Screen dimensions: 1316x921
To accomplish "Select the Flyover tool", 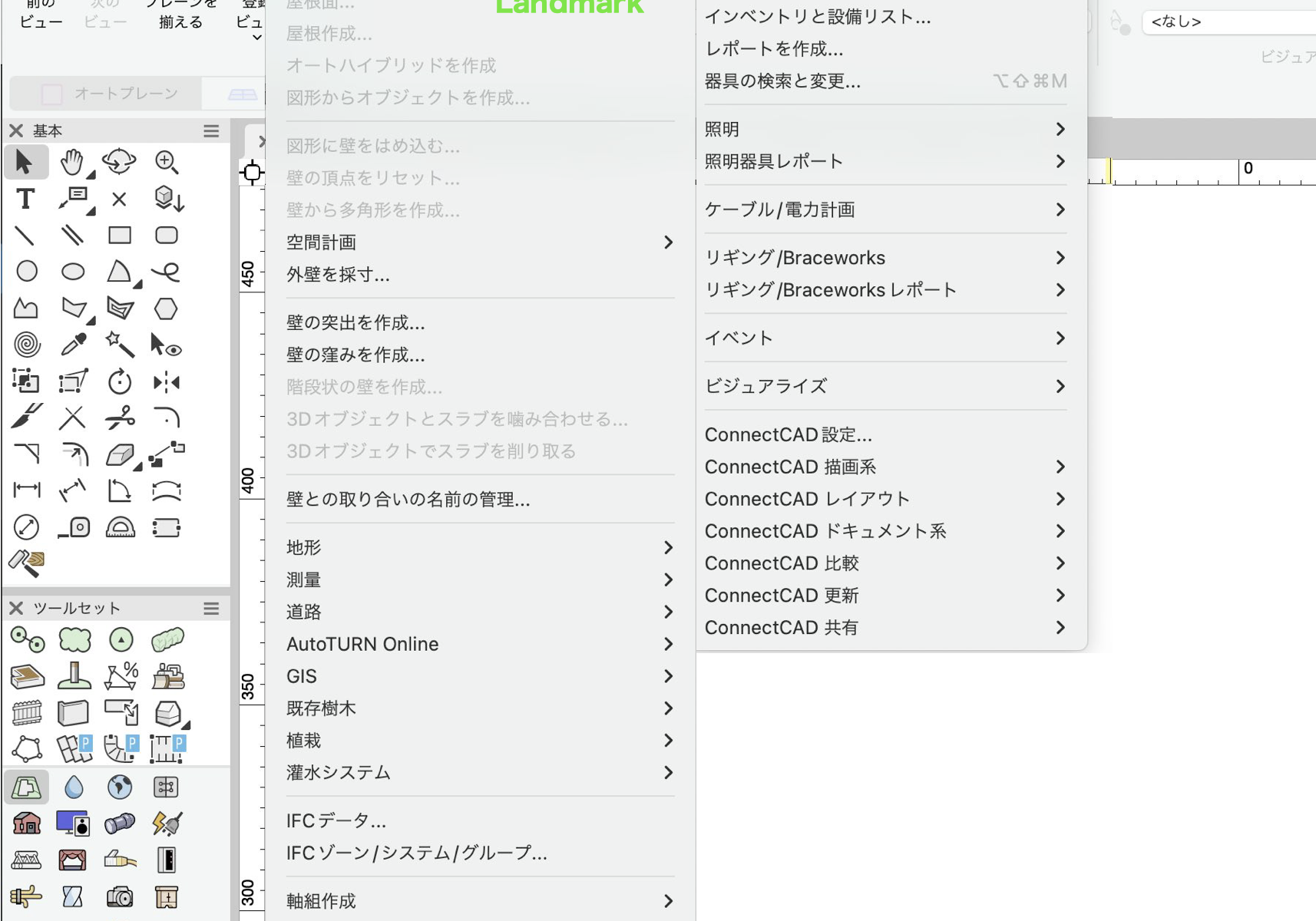I will (x=119, y=162).
